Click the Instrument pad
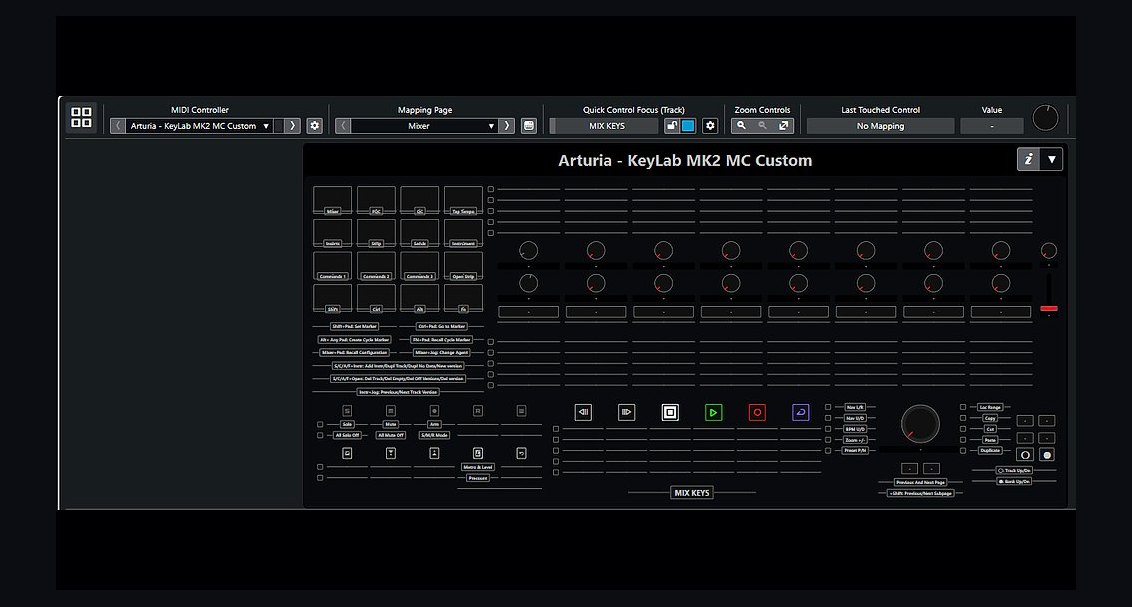The image size is (1132, 607). point(463,233)
